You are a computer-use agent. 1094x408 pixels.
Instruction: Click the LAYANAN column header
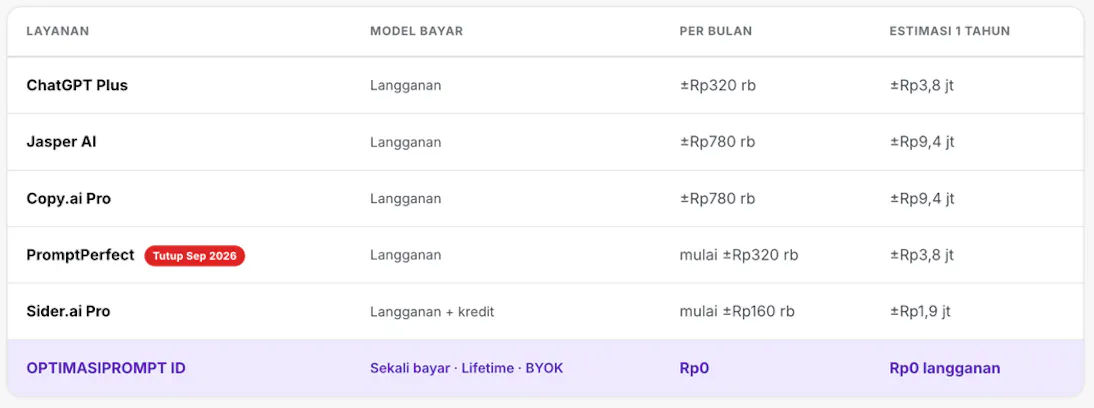58,31
